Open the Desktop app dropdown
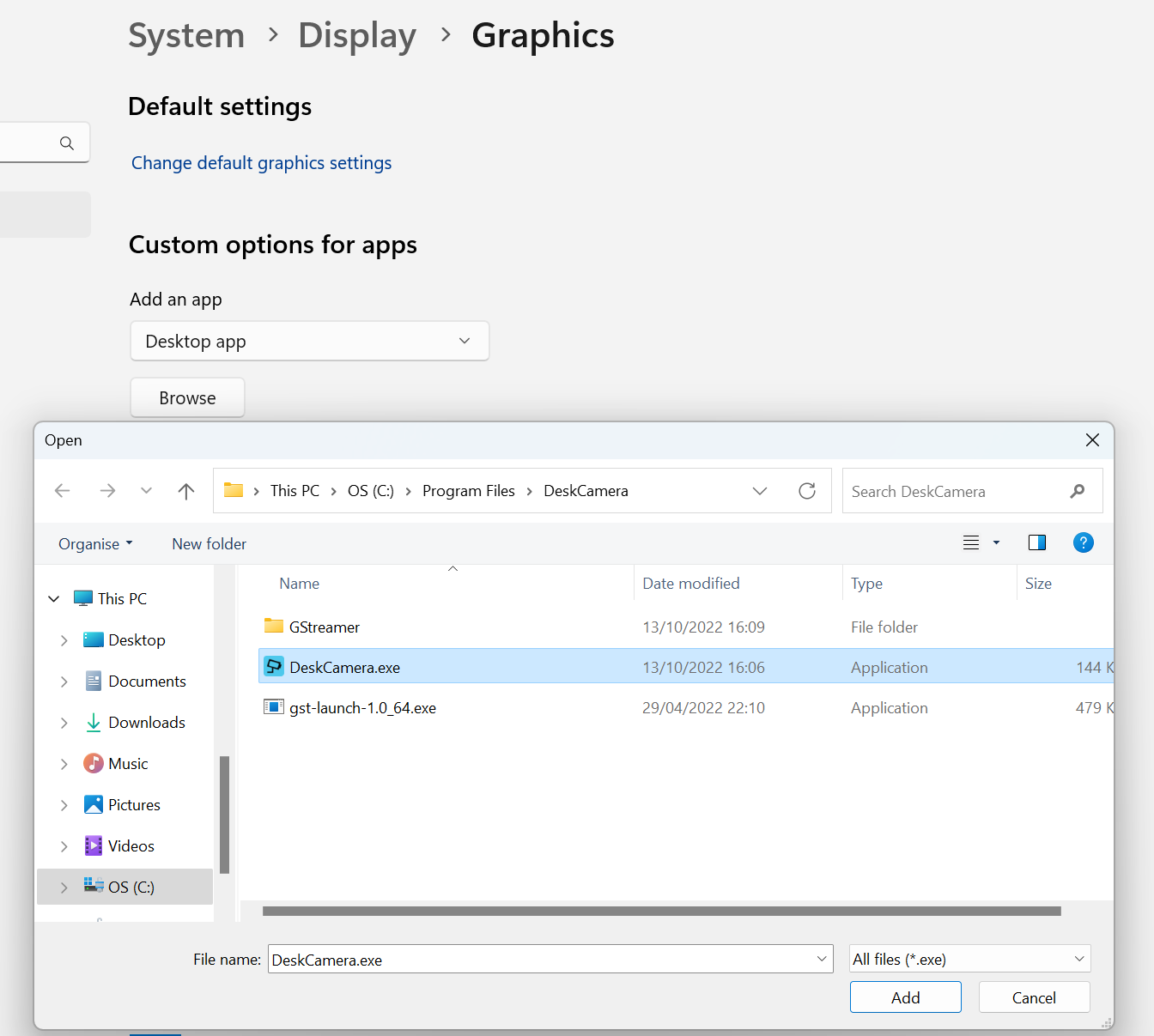 pyautogui.click(x=309, y=342)
